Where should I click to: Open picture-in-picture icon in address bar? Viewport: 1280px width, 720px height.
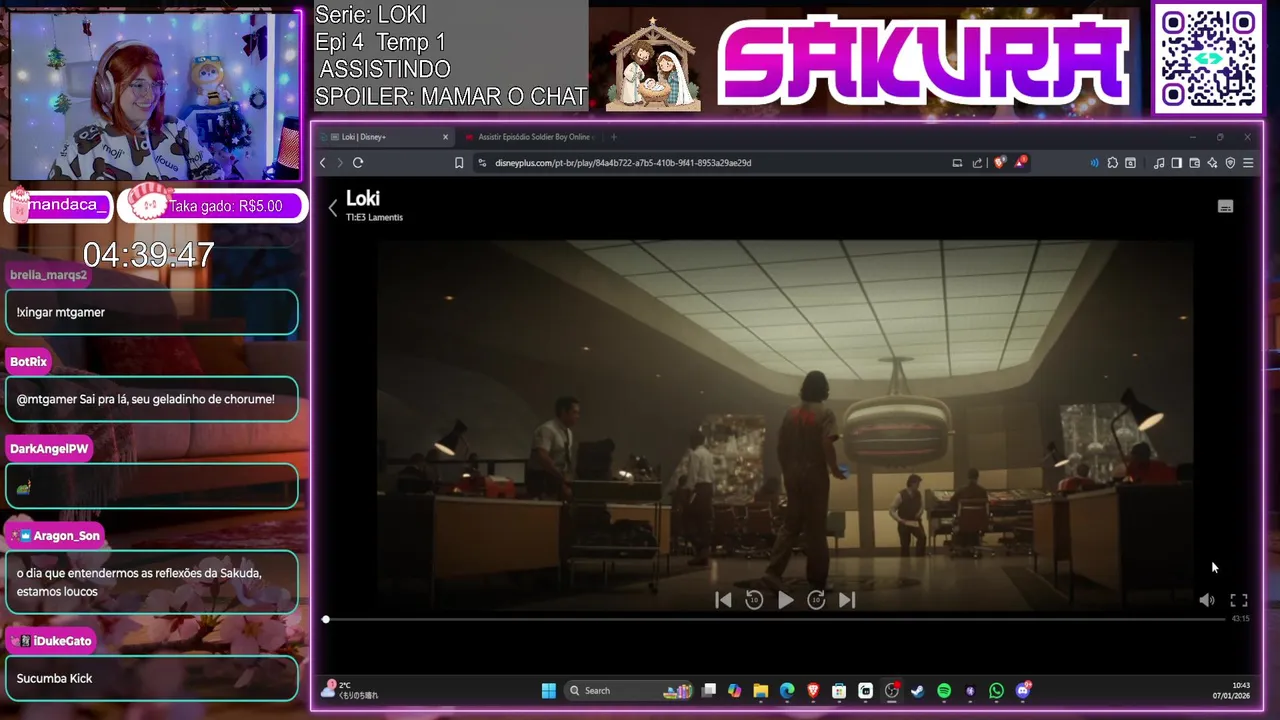957,163
